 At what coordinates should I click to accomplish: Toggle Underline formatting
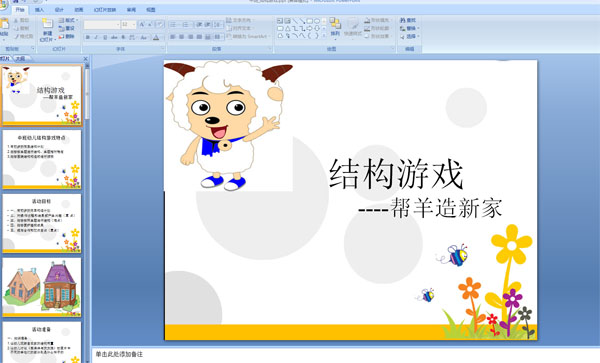click(x=105, y=37)
